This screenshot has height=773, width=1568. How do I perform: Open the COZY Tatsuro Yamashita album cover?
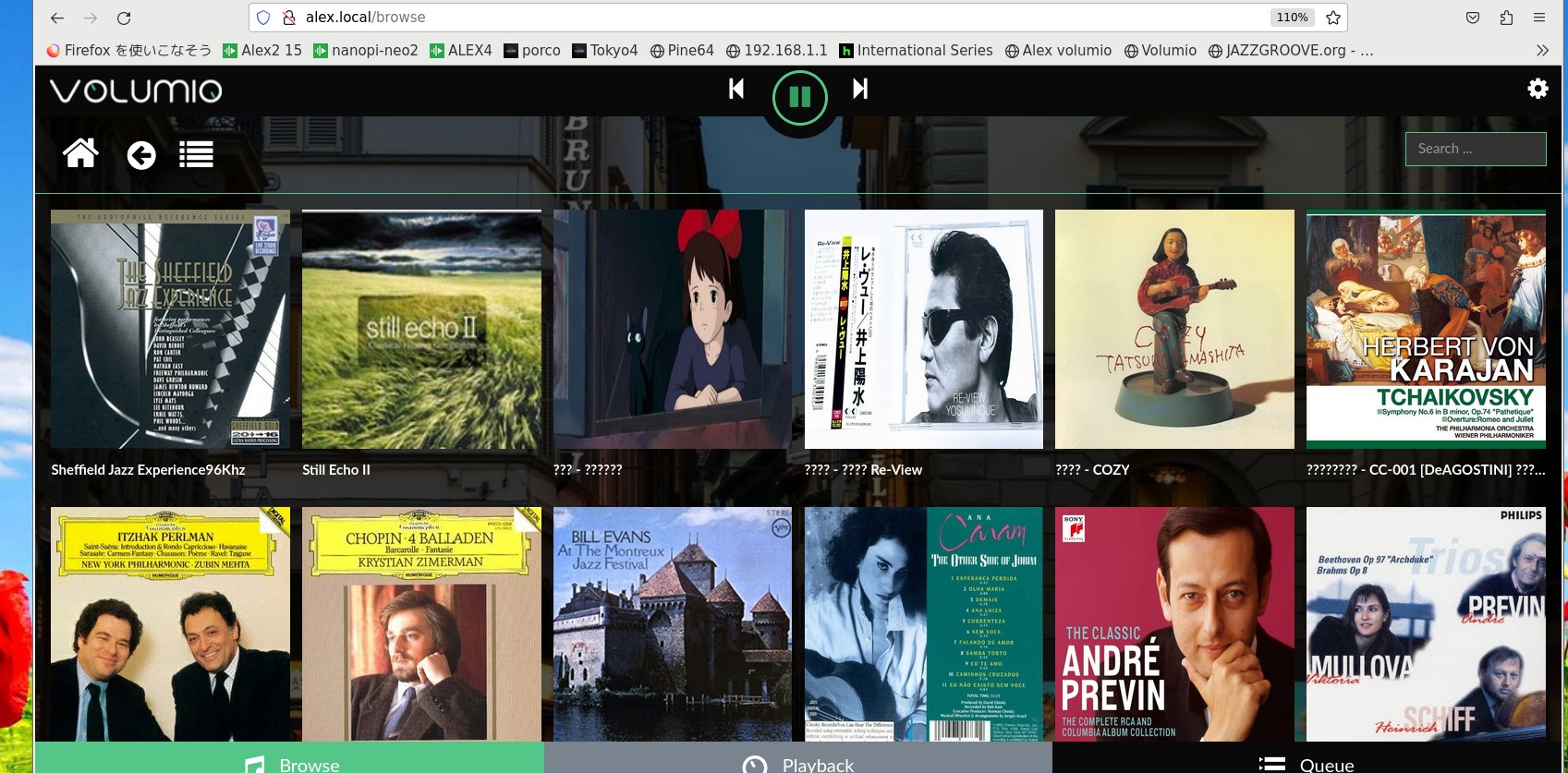(x=1174, y=329)
